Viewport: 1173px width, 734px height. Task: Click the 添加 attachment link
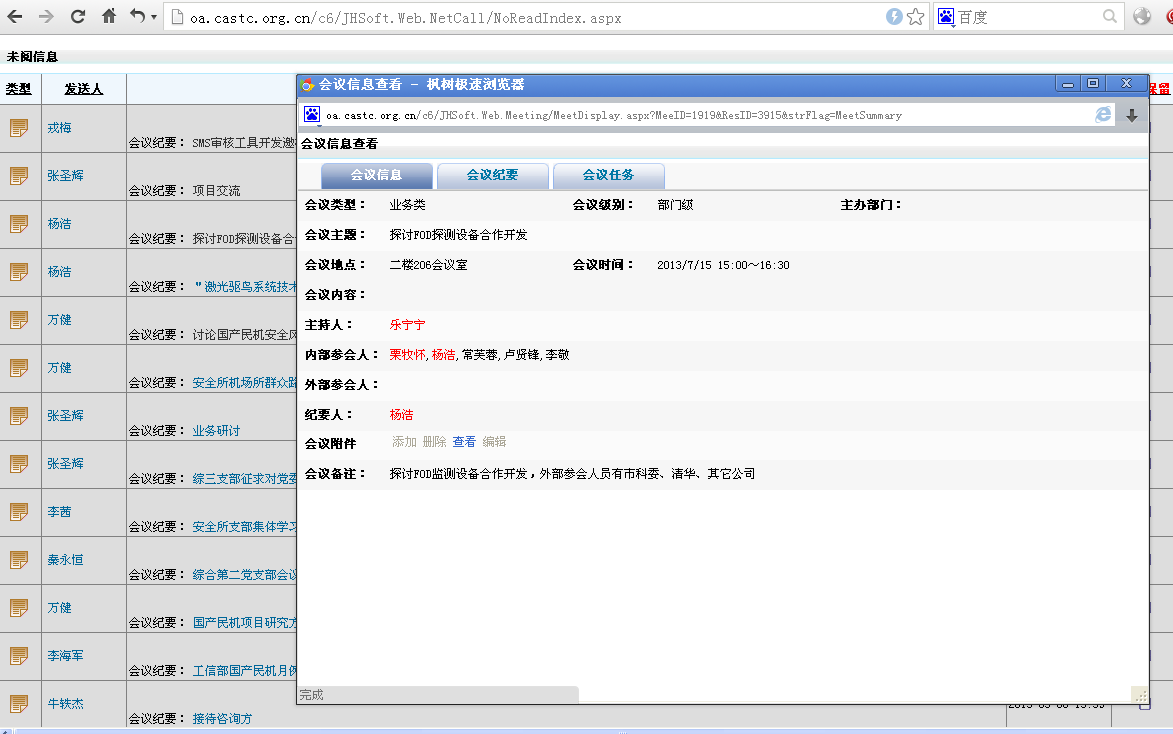pos(404,442)
